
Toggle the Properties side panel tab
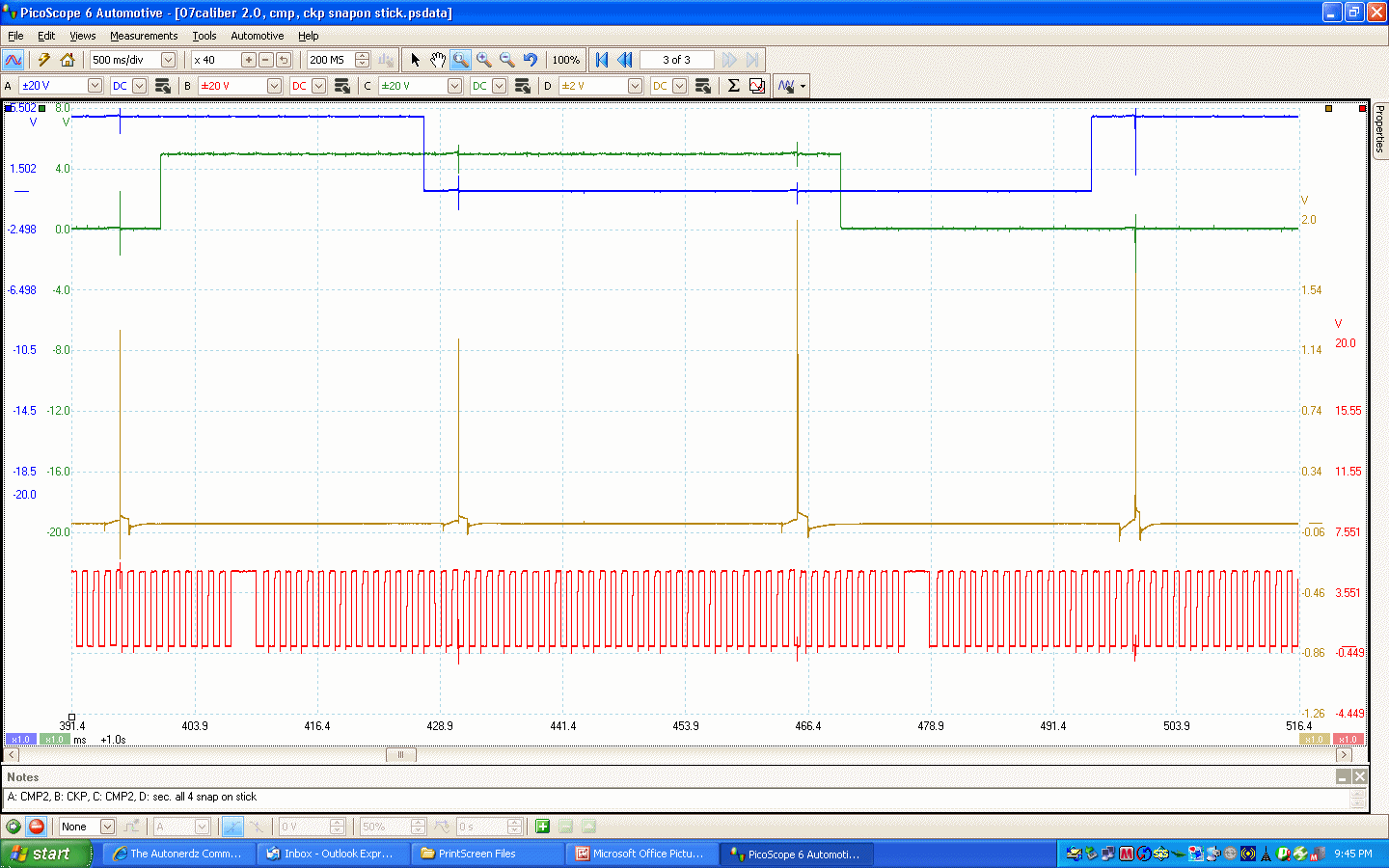[1379, 129]
